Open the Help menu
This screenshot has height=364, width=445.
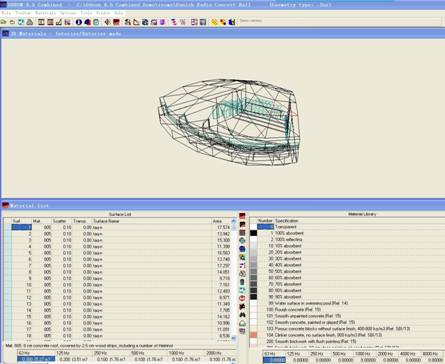tap(119, 13)
